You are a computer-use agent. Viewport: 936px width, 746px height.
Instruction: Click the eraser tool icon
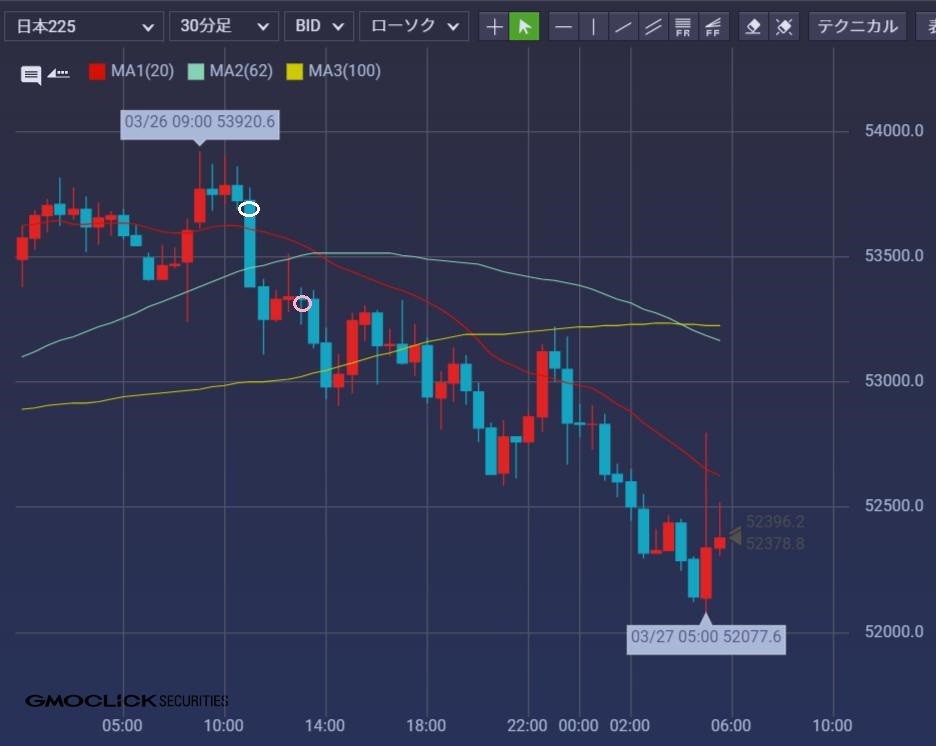[x=754, y=27]
